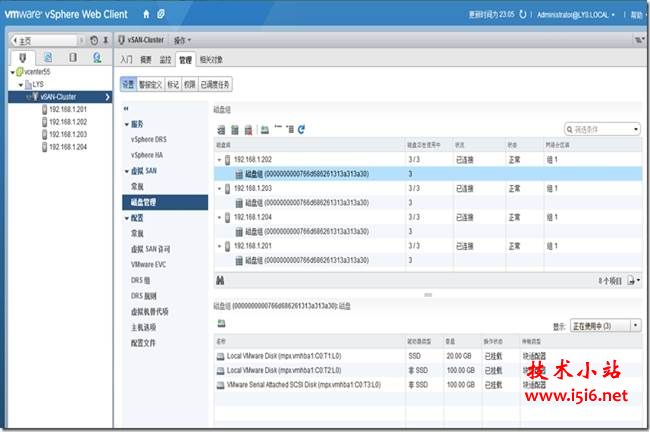The width and height of the screenshot is (650, 432).
Task: Open 配置文件 settings
Action: [x=143, y=343]
